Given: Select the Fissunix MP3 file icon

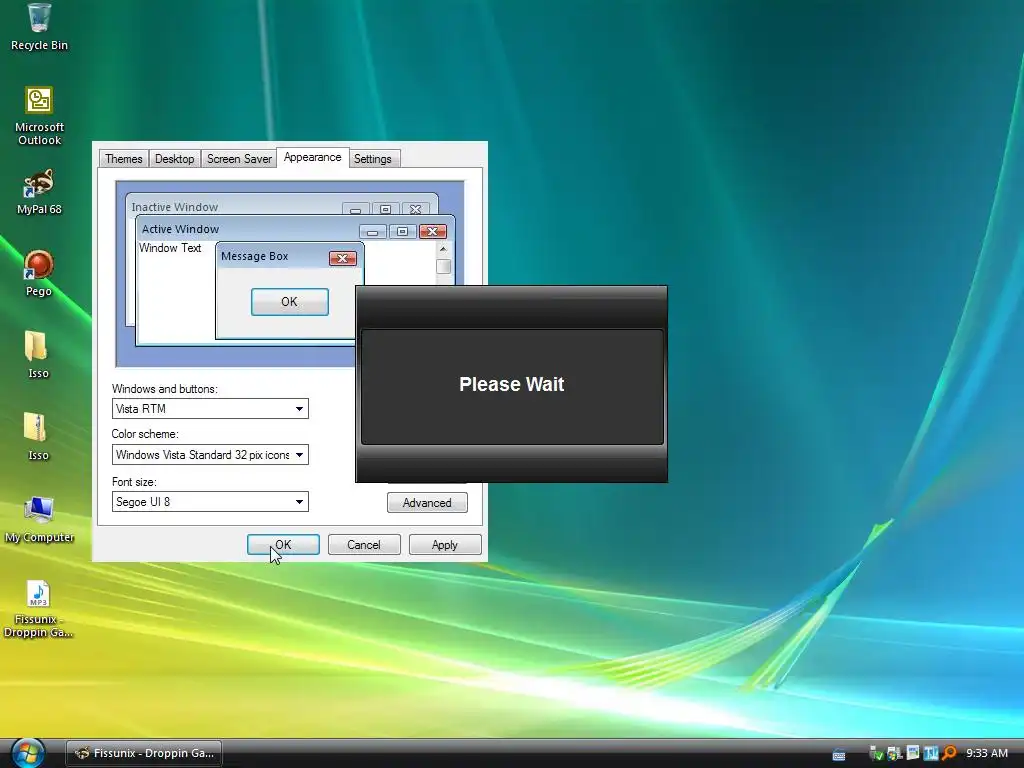Looking at the screenshot, I should pyautogui.click(x=39, y=609).
